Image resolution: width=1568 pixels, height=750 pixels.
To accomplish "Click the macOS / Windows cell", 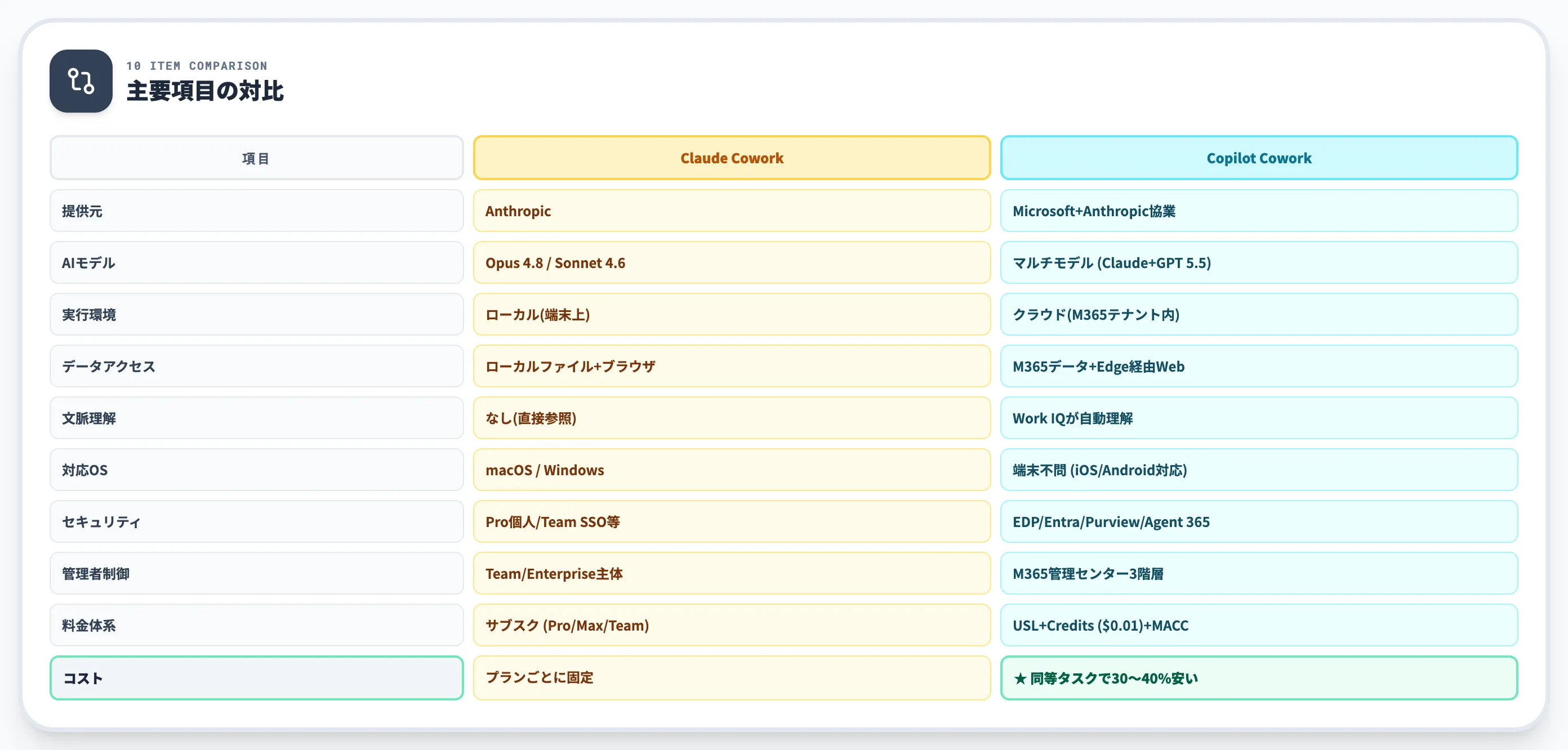I will (x=732, y=470).
